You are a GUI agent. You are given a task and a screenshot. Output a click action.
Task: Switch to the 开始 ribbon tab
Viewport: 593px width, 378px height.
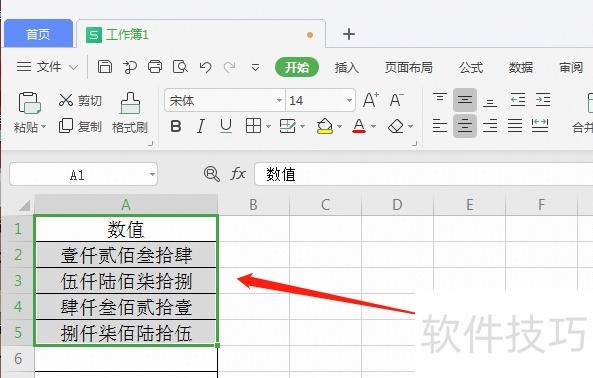pos(297,67)
